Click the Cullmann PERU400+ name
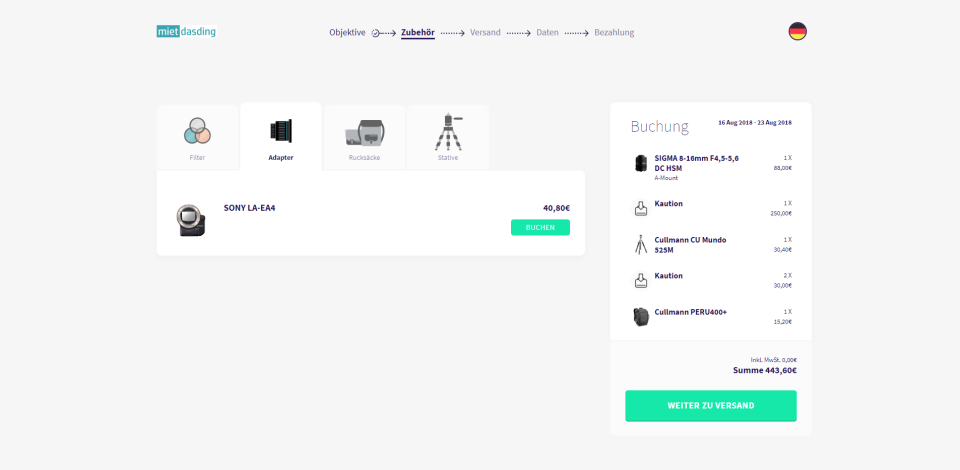Viewport: 960px width, 470px height. click(691, 312)
